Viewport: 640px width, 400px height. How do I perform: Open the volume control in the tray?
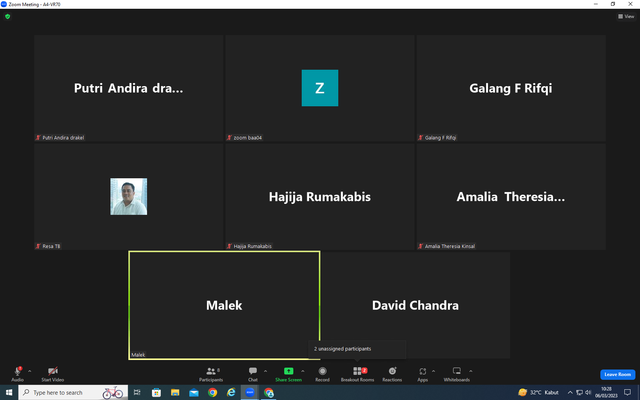[x=588, y=392]
